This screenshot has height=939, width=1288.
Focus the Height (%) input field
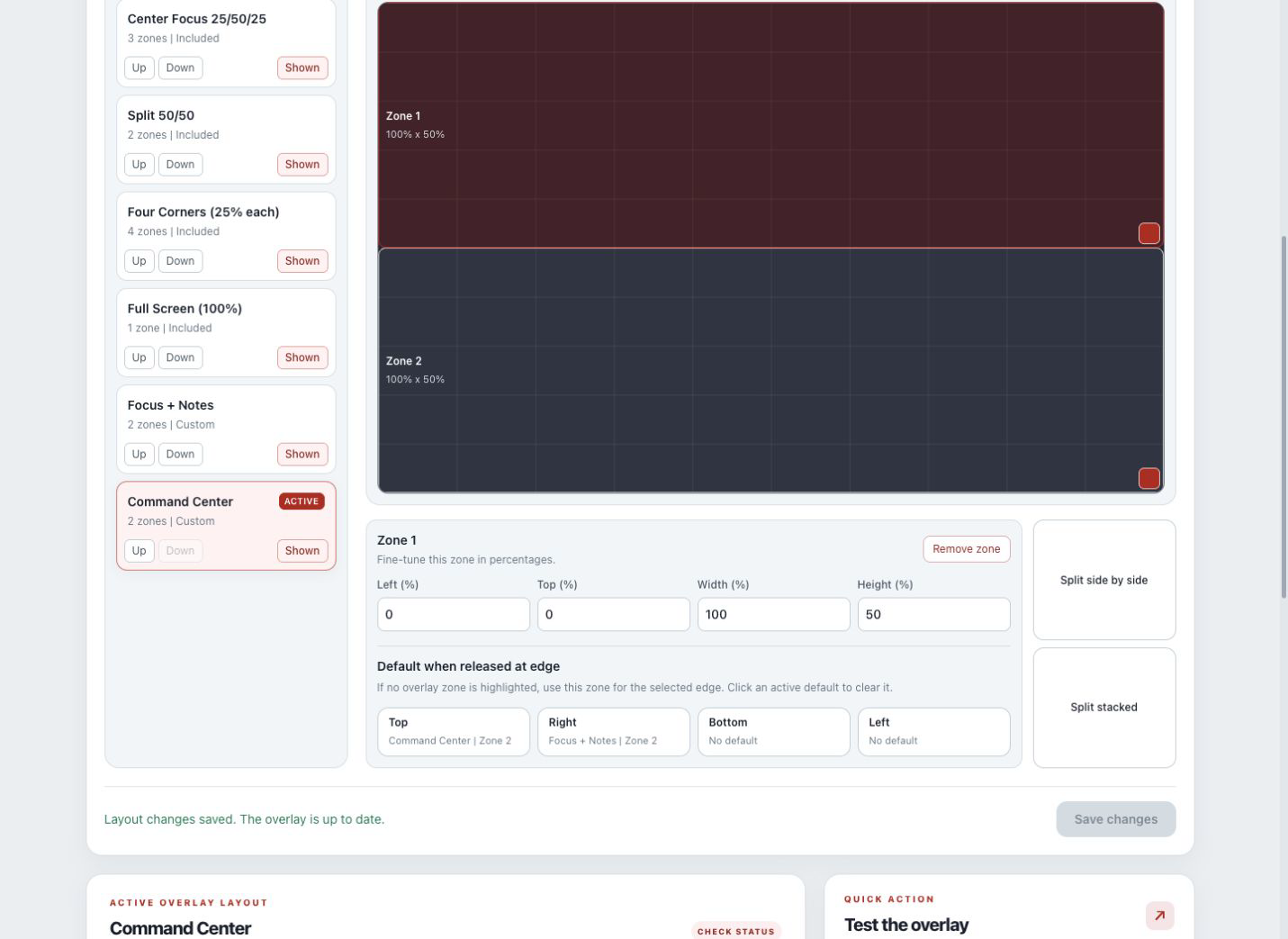tap(934, 614)
